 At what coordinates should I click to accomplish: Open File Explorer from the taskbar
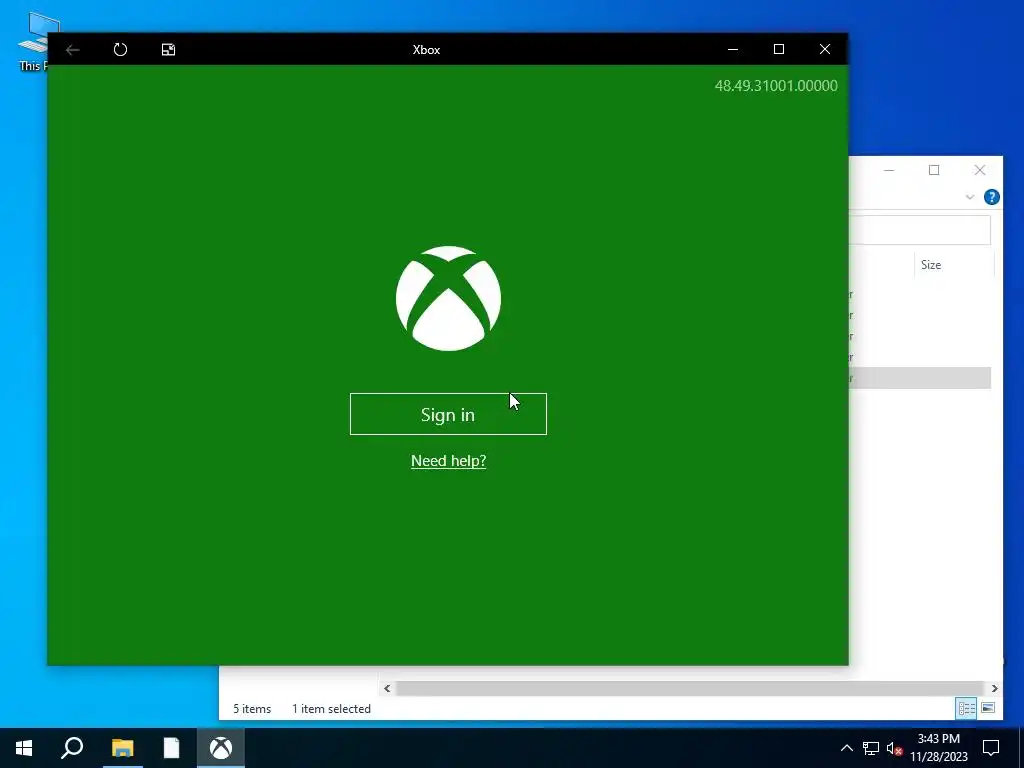point(122,748)
